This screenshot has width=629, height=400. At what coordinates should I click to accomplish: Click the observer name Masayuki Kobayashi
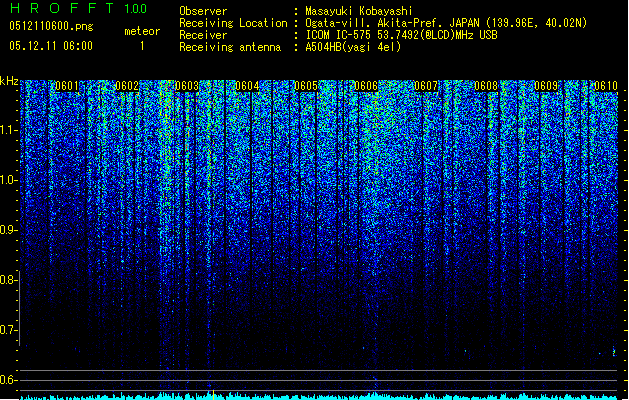(x=359, y=11)
